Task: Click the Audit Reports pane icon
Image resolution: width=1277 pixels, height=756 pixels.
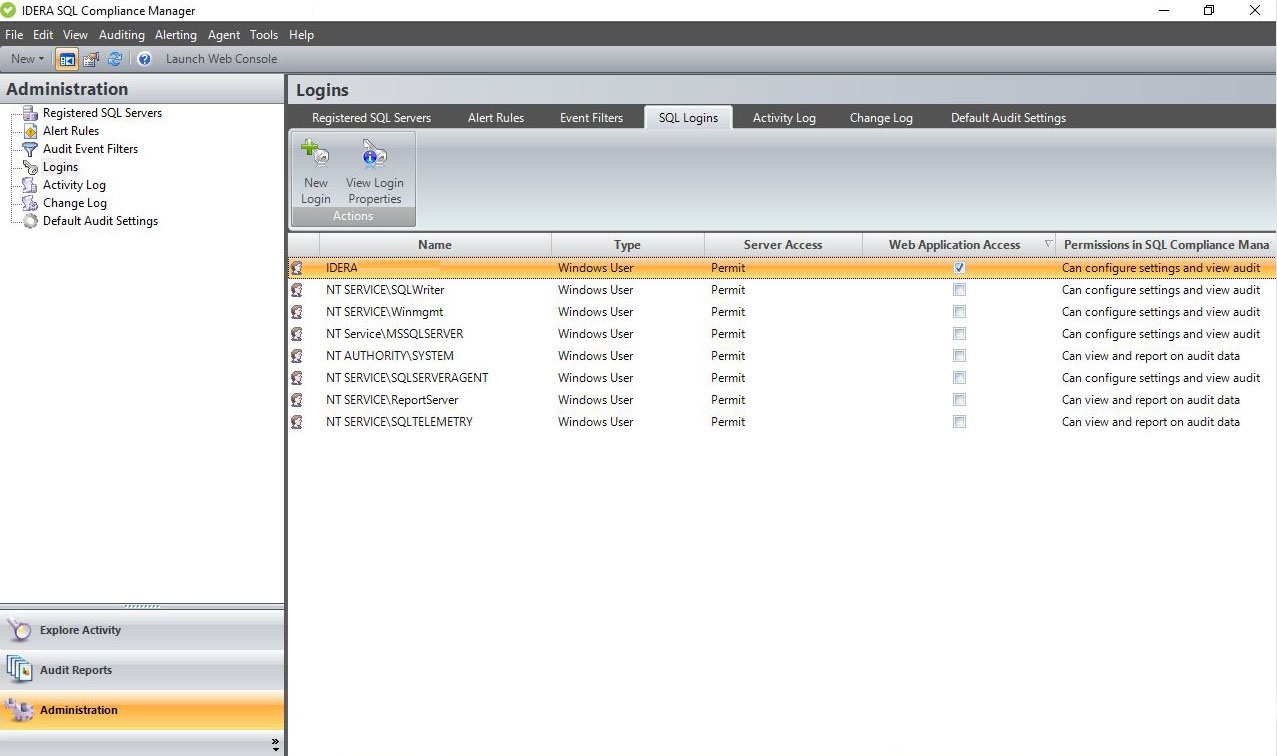Action: tap(19, 669)
